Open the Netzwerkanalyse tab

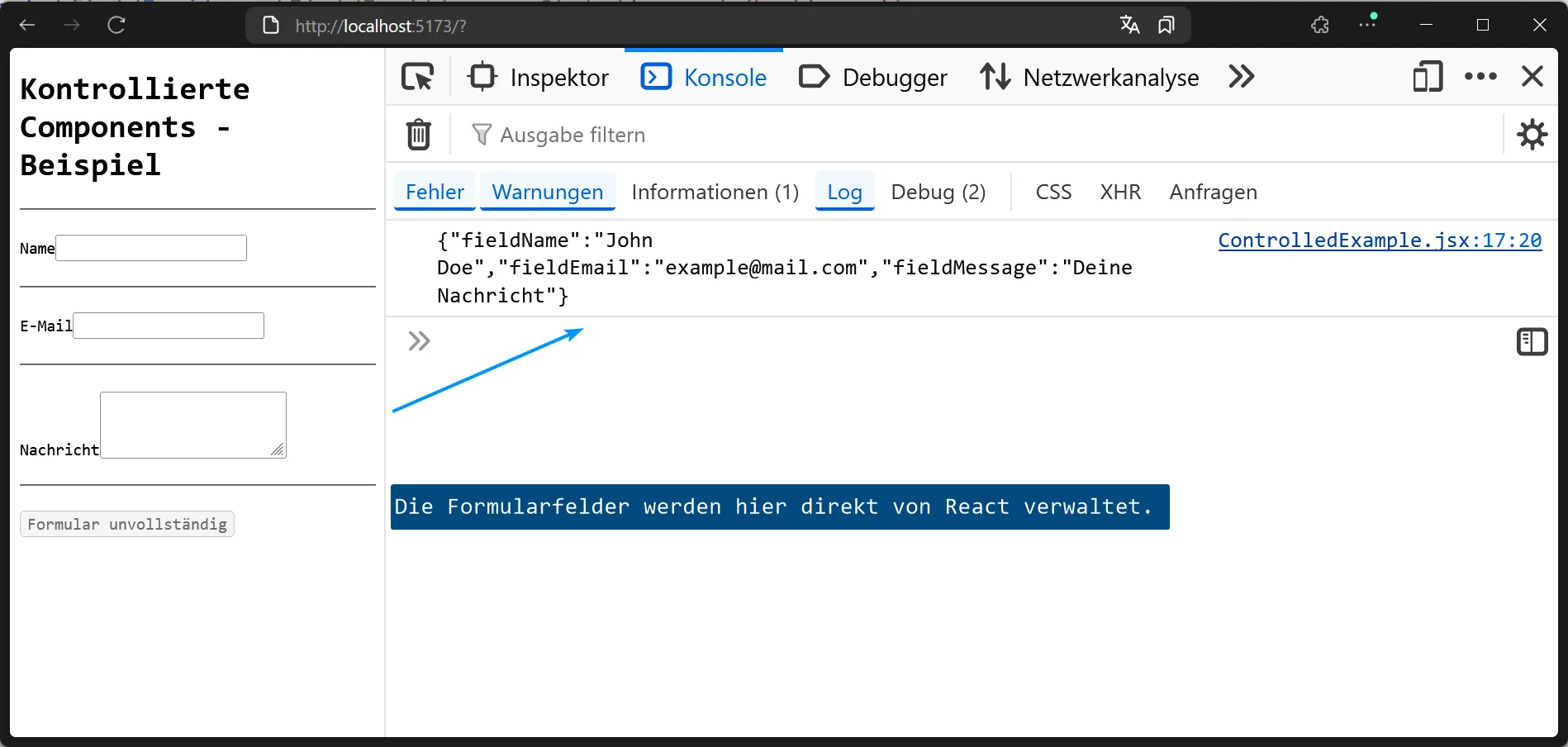tap(1090, 77)
